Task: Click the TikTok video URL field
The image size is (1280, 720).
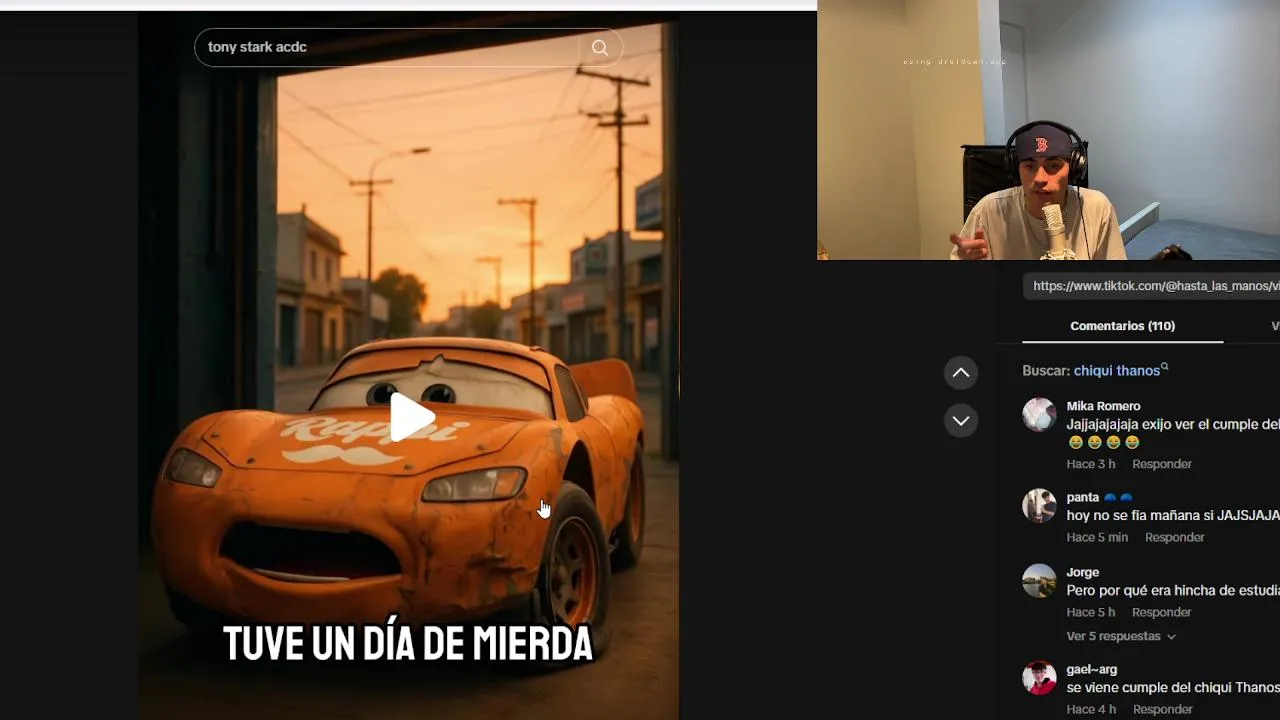Action: point(1152,286)
